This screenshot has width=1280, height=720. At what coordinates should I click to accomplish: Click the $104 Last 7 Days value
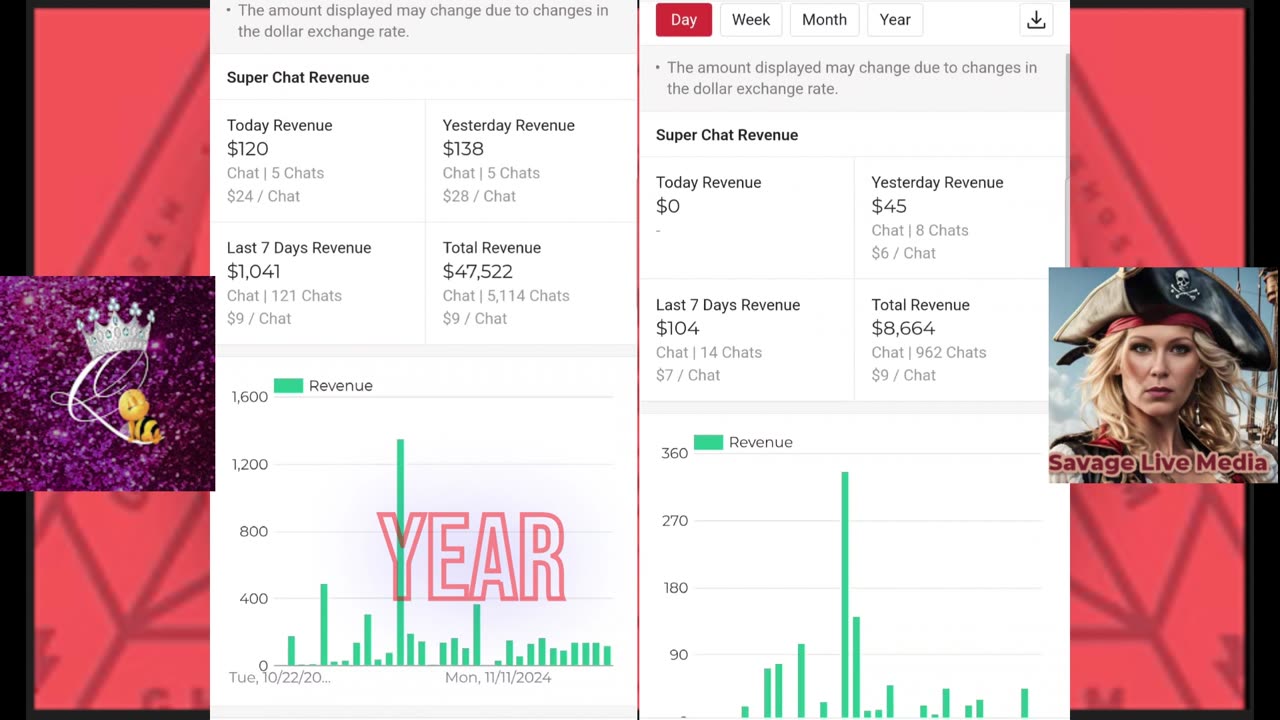[678, 328]
